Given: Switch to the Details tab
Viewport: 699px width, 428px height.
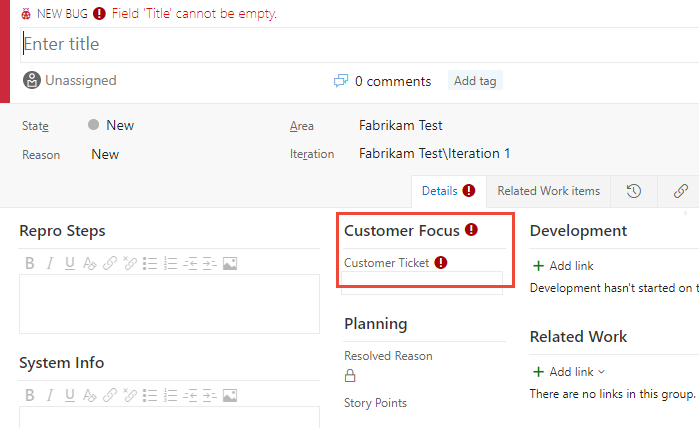Looking at the screenshot, I should click(x=447, y=191).
